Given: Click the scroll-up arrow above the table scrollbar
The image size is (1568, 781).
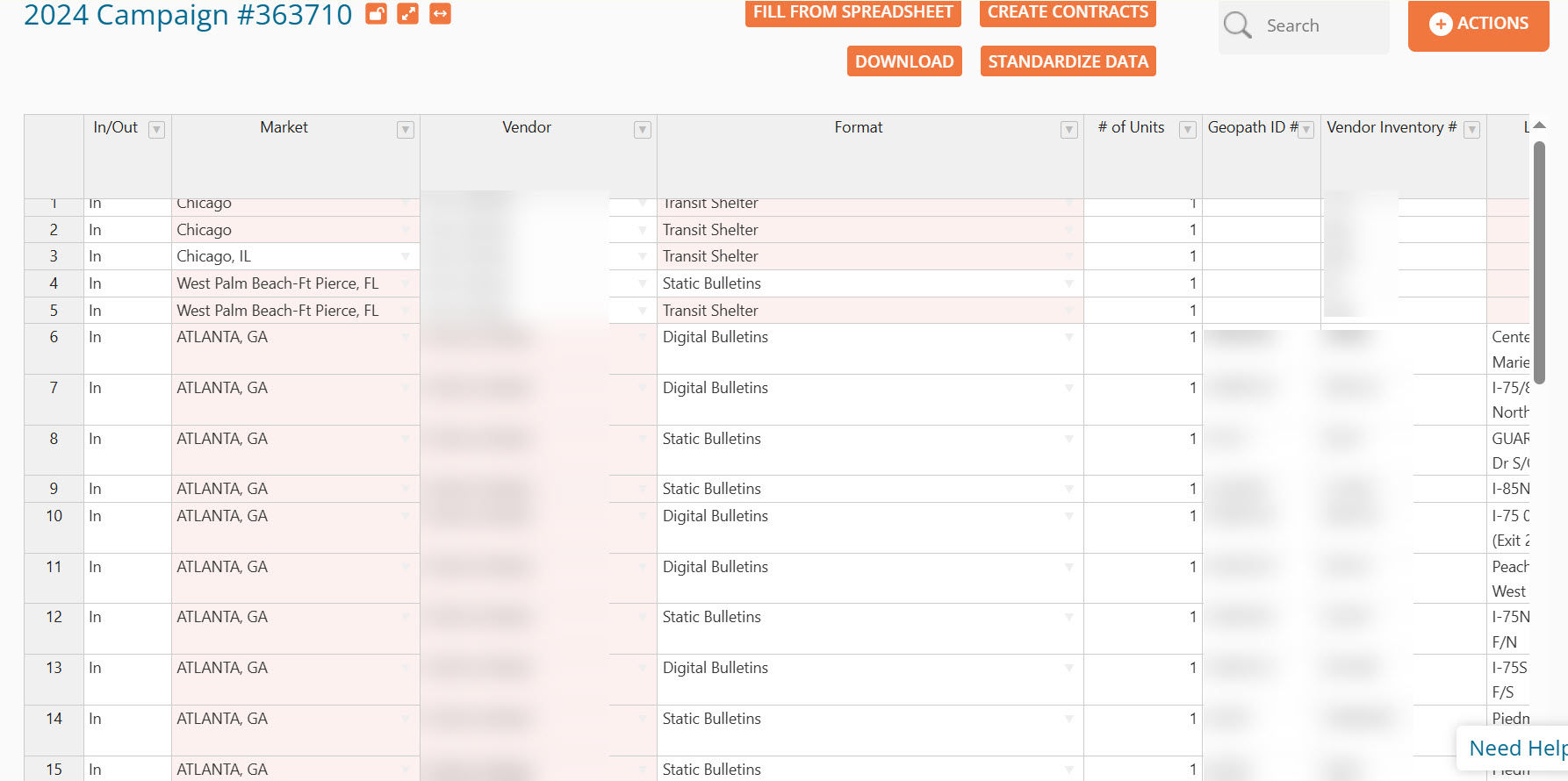Looking at the screenshot, I should 1539,126.
